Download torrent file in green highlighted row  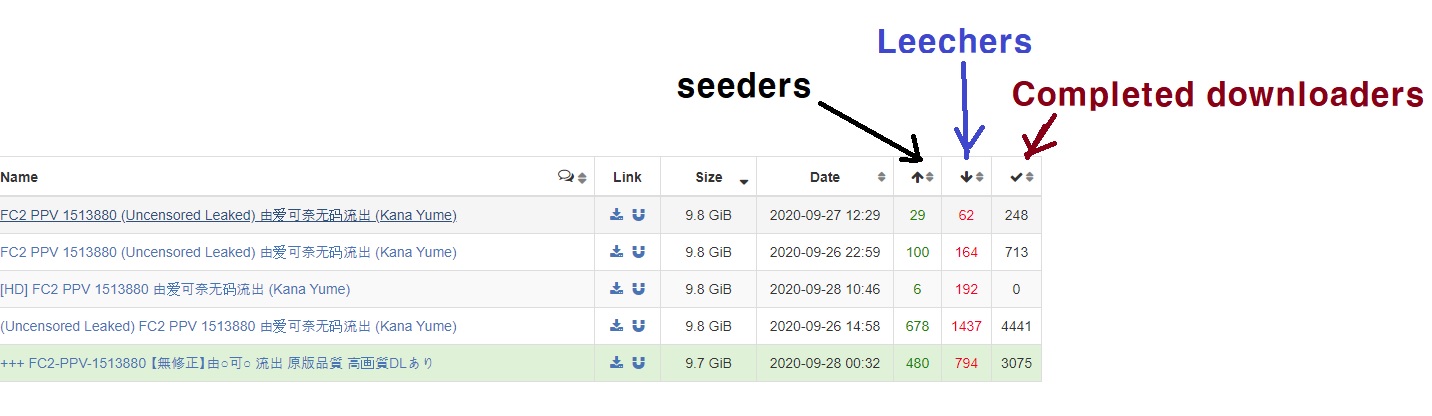tap(617, 363)
